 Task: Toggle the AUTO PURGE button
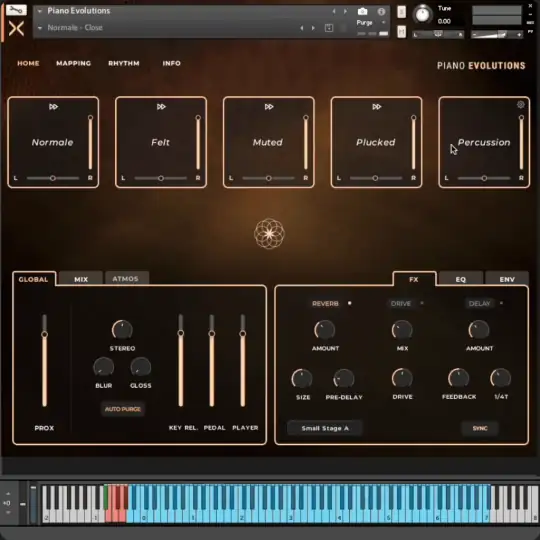point(123,409)
